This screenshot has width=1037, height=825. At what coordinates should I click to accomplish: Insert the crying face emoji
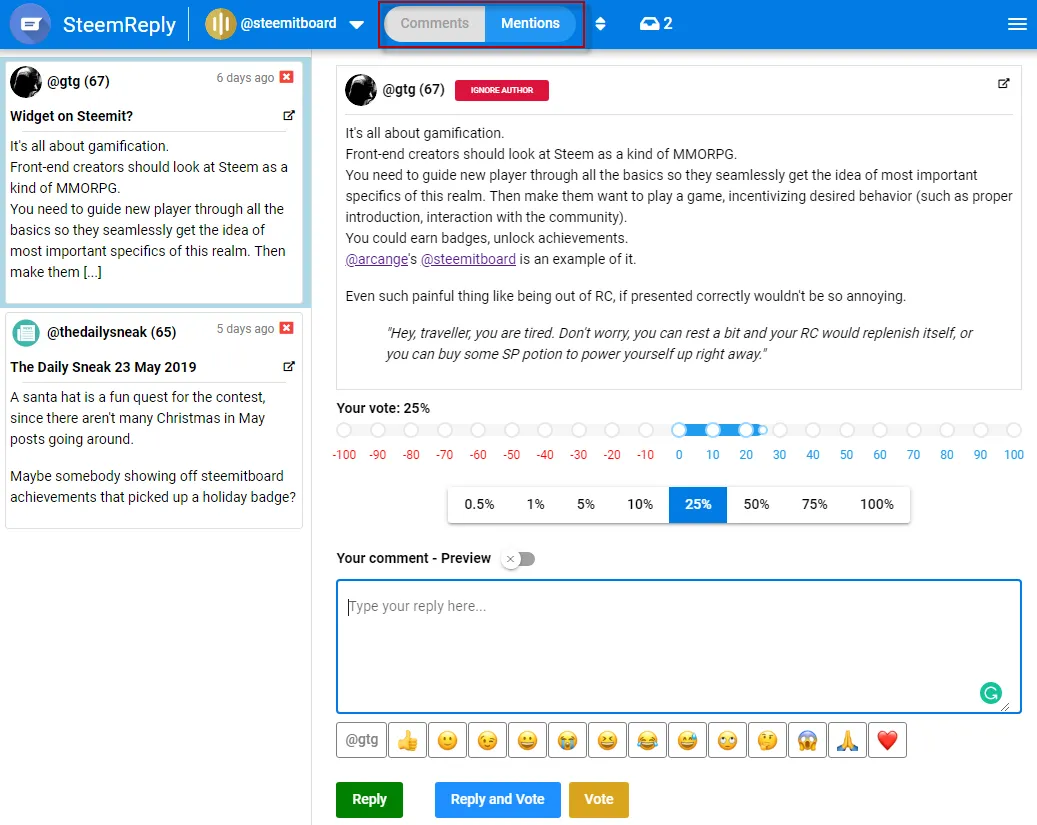567,740
